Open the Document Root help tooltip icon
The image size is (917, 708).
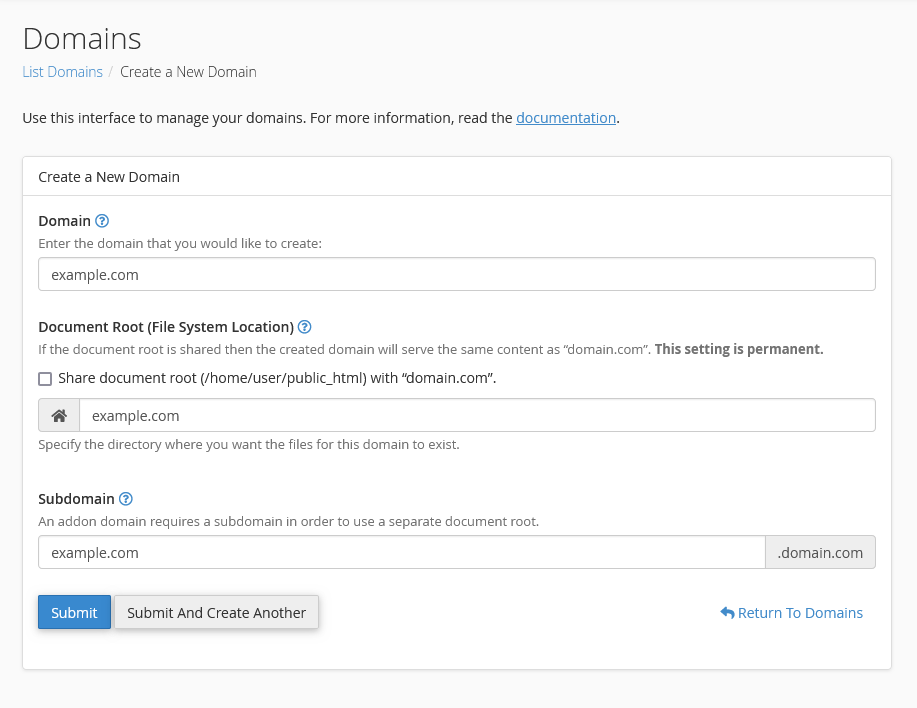(304, 327)
